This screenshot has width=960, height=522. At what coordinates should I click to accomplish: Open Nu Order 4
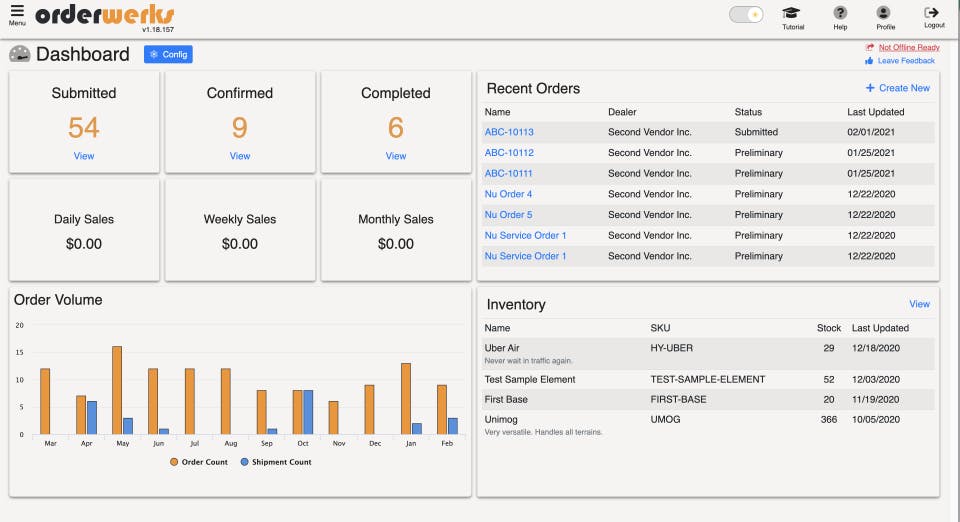coord(508,194)
